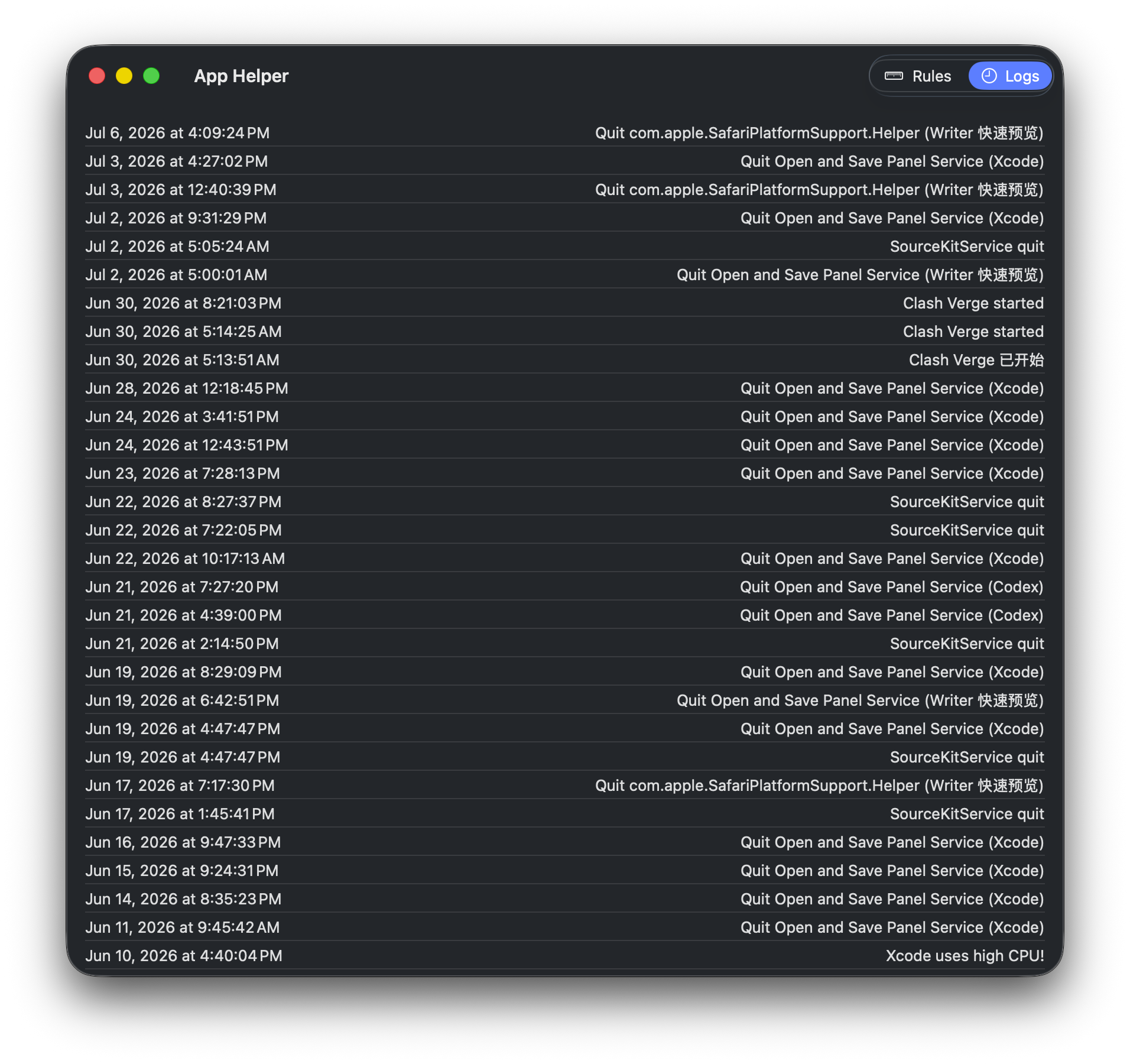
Task: Select log entry Jun 22, 2026 at 7:22:05 PM
Action: click(564, 530)
